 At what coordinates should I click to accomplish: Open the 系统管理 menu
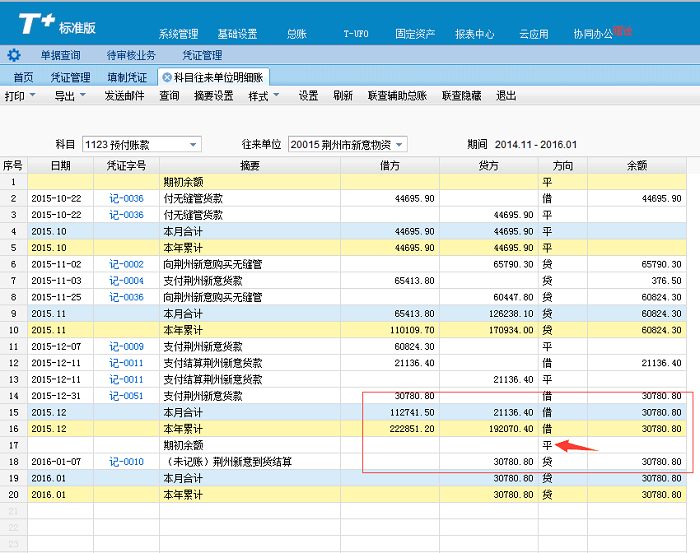point(179,34)
